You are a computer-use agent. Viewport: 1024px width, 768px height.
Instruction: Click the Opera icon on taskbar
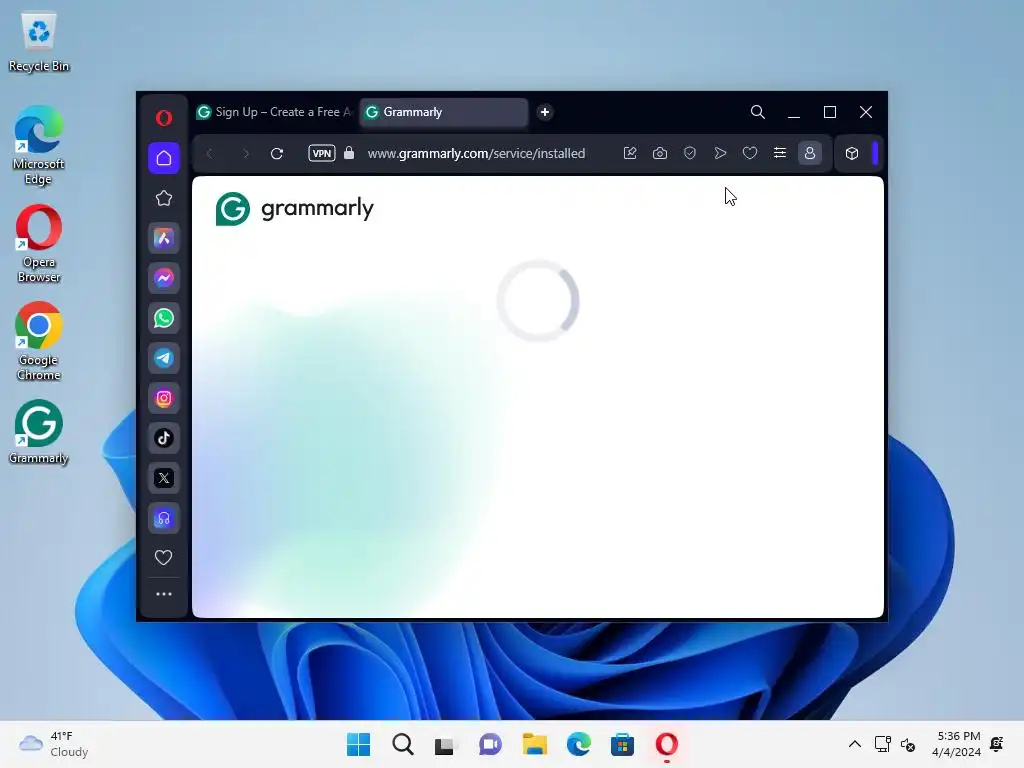pyautogui.click(x=667, y=744)
